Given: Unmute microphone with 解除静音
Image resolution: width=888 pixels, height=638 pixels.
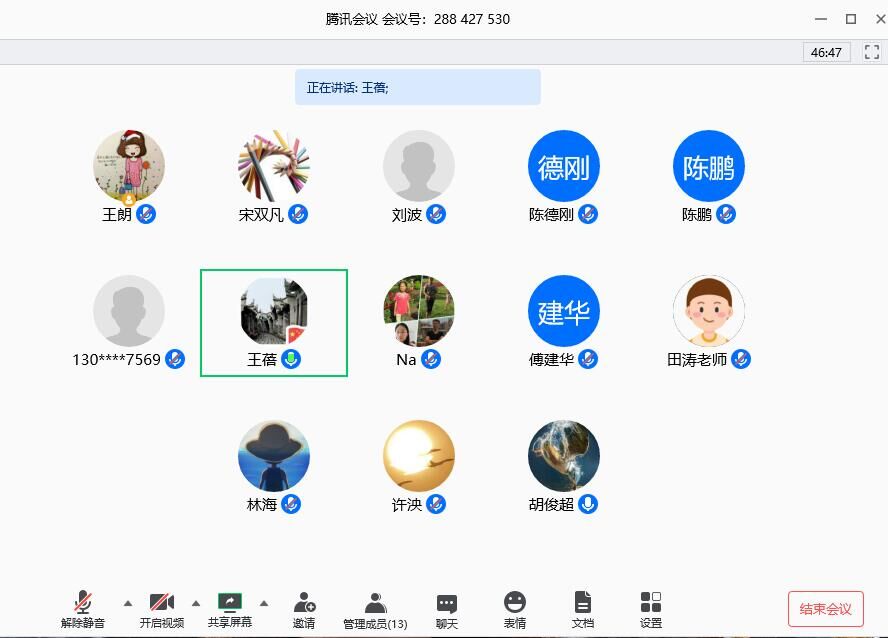Looking at the screenshot, I should (83, 608).
